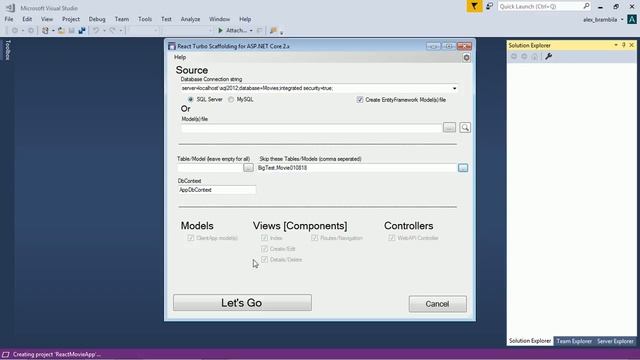Image resolution: width=640 pixels, height=360 pixels.
Task: Open the Project menu
Action: point(71,19)
